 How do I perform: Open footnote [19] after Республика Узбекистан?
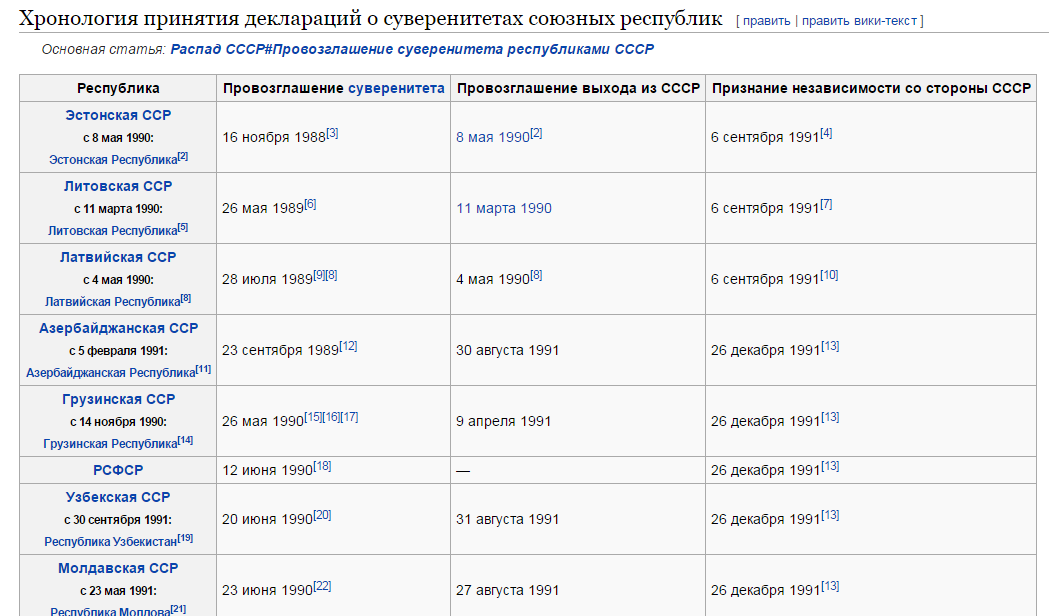tap(185, 538)
